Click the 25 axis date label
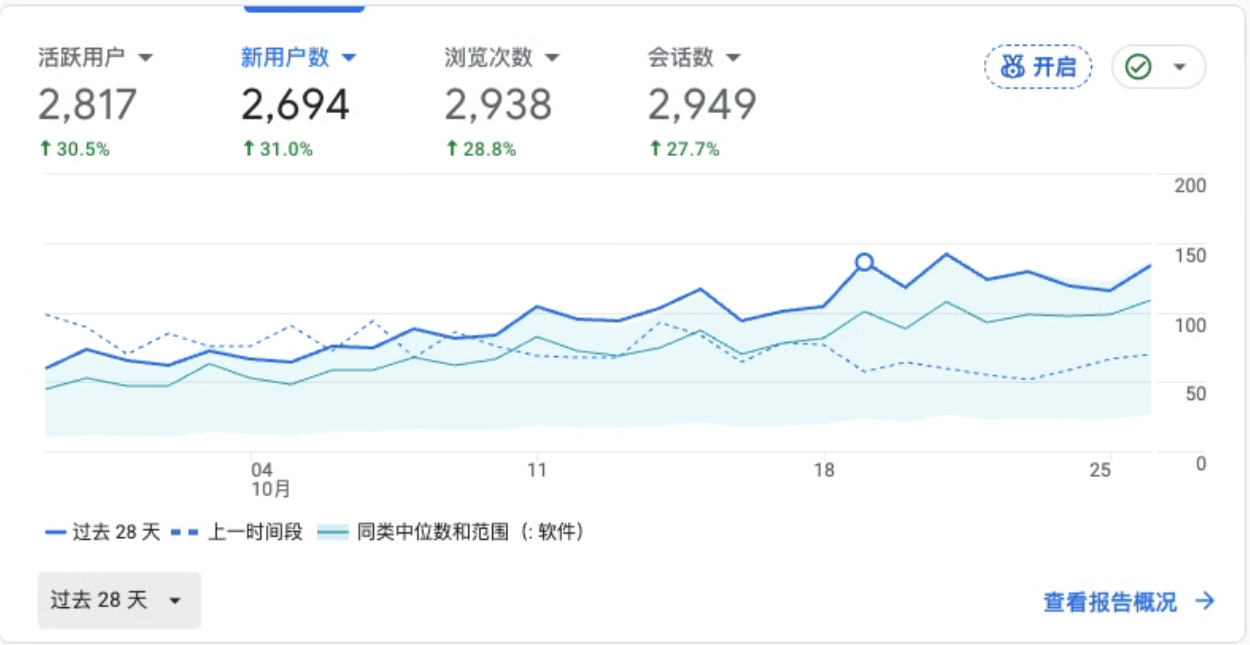The height and width of the screenshot is (645, 1250). coord(1100,470)
